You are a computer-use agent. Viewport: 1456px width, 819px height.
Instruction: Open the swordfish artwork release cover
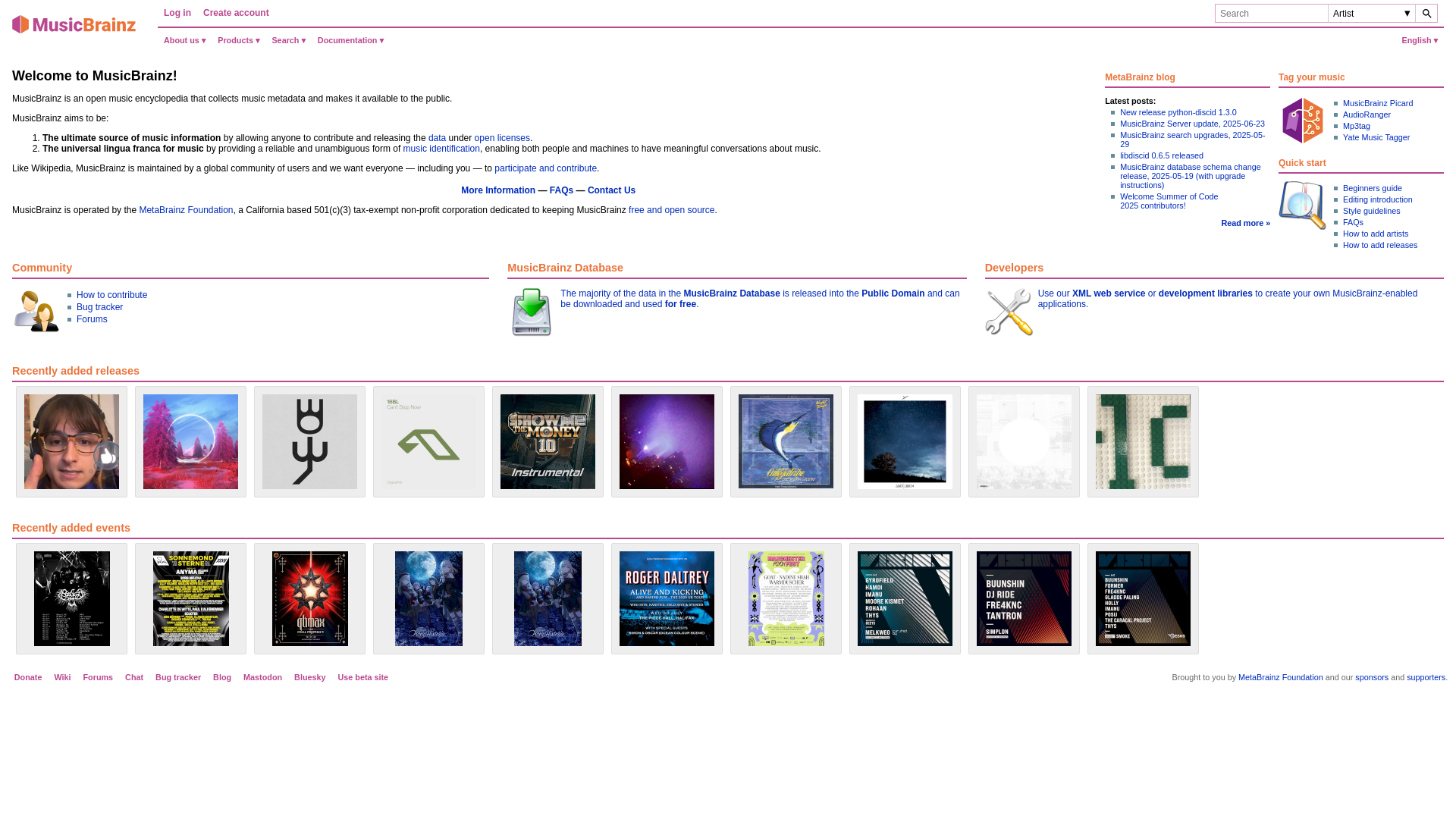786,441
